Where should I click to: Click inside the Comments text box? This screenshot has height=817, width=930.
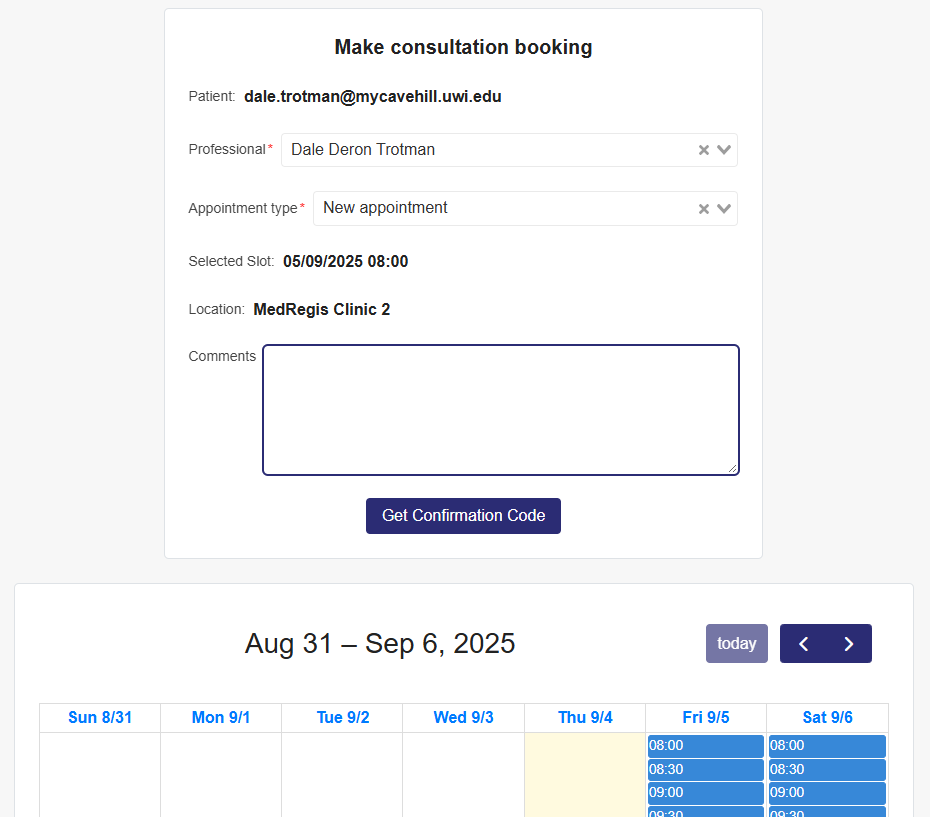(500, 410)
